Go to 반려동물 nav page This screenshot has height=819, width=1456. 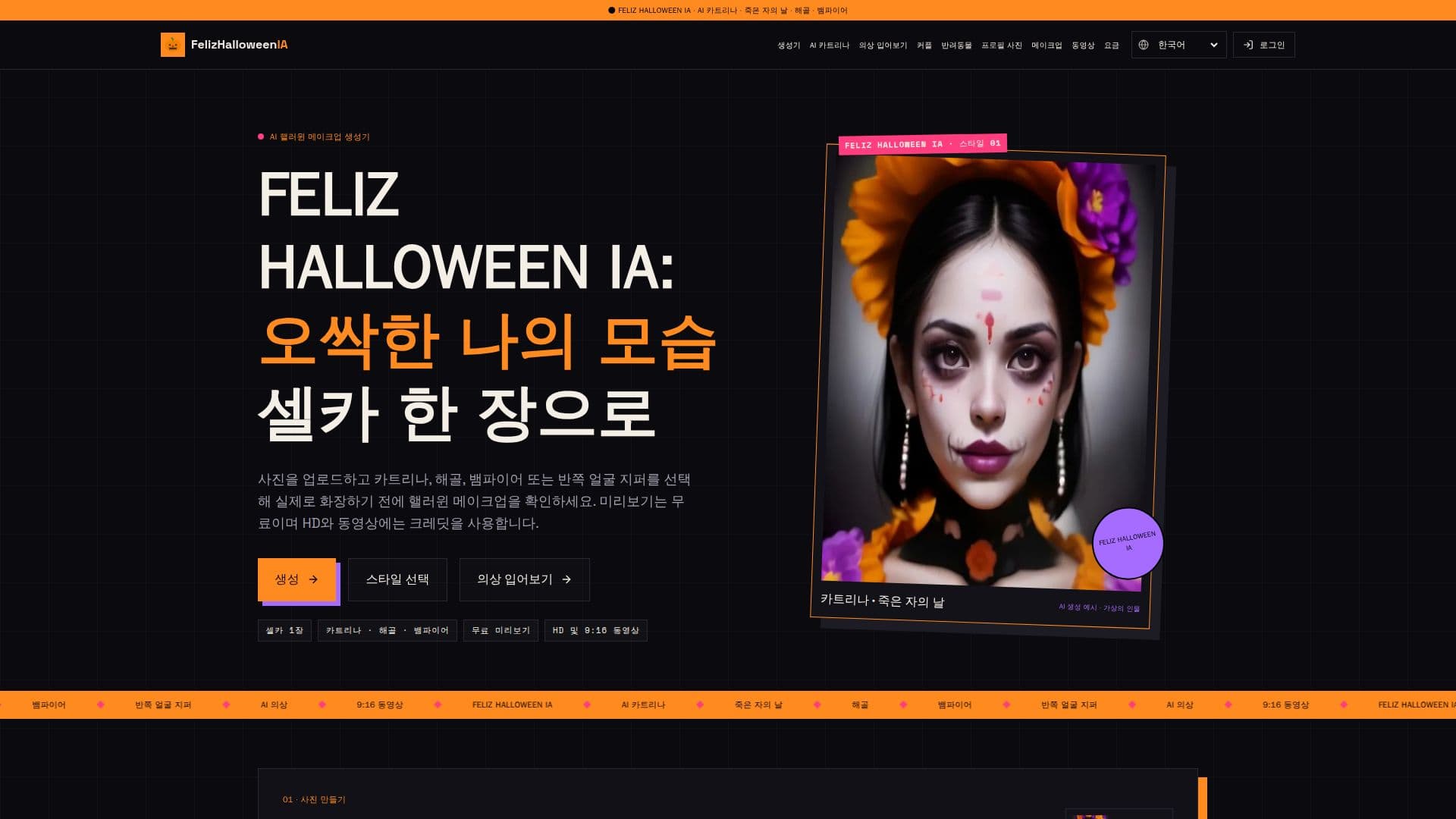(956, 45)
